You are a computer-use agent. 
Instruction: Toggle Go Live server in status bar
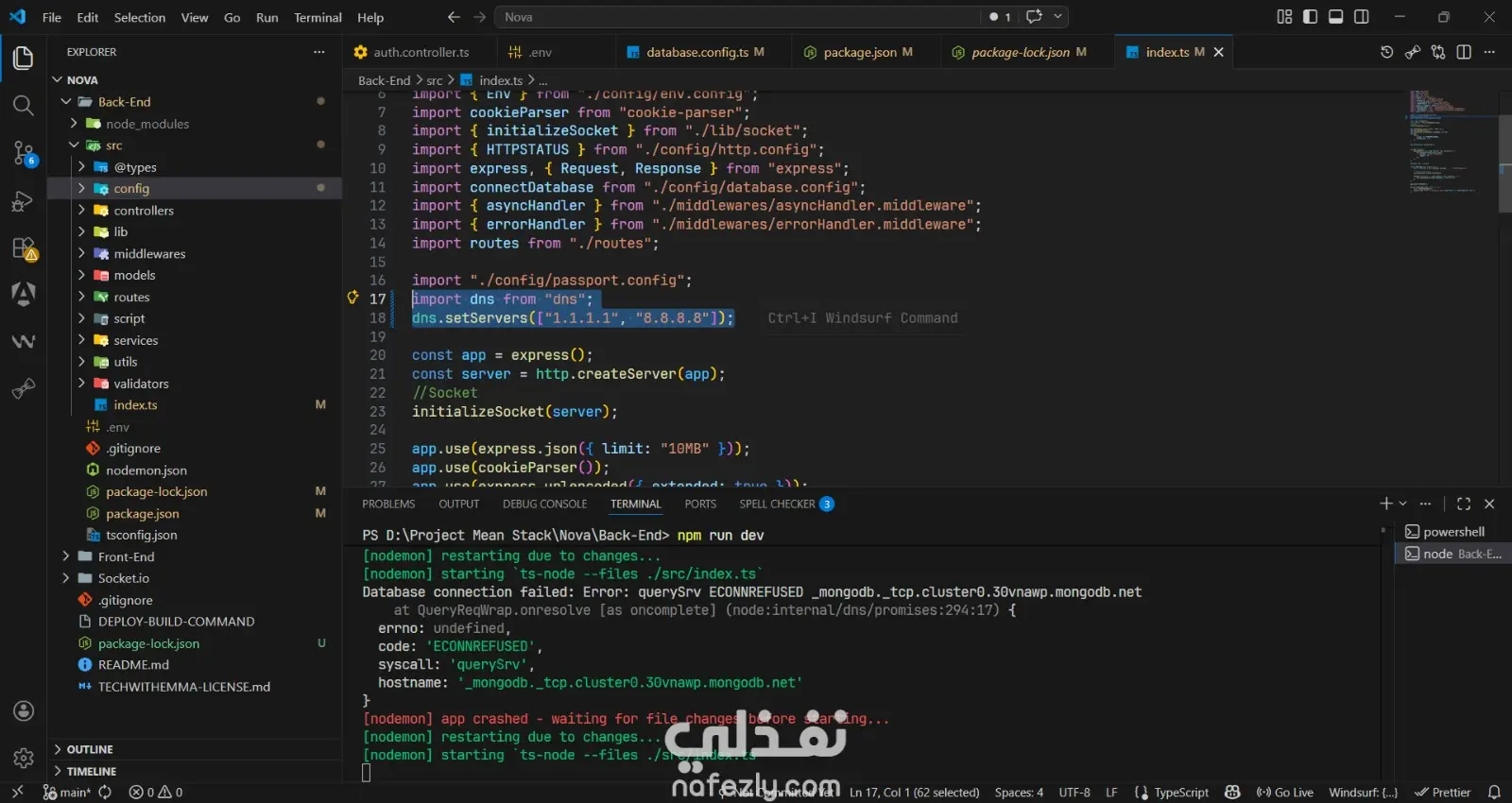(x=1285, y=792)
